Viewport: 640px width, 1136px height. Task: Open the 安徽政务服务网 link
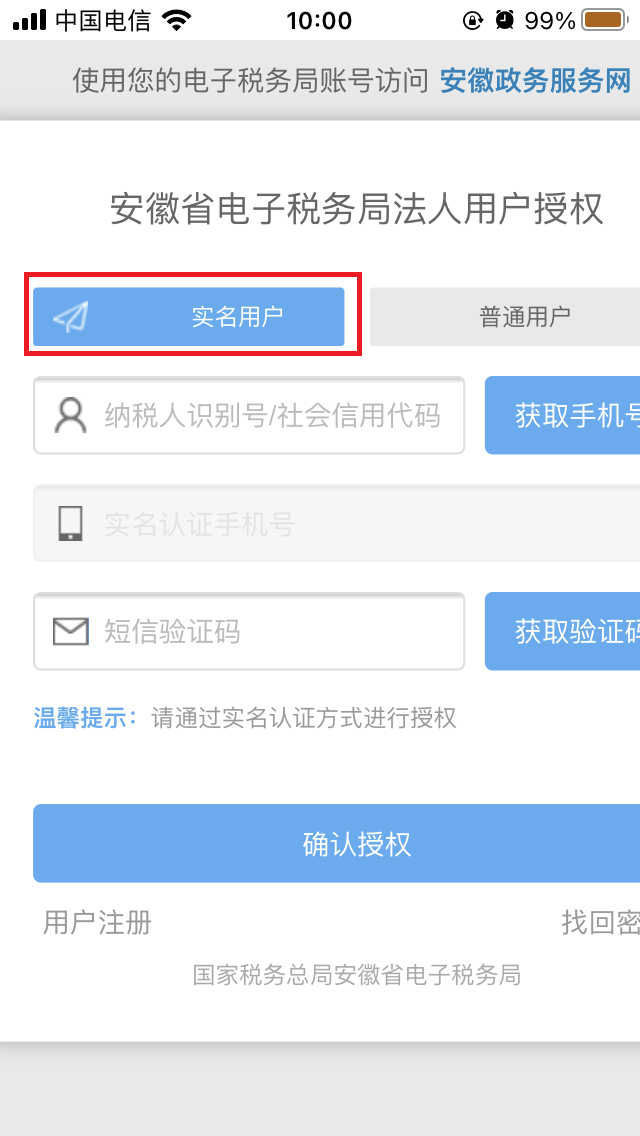[x=536, y=81]
